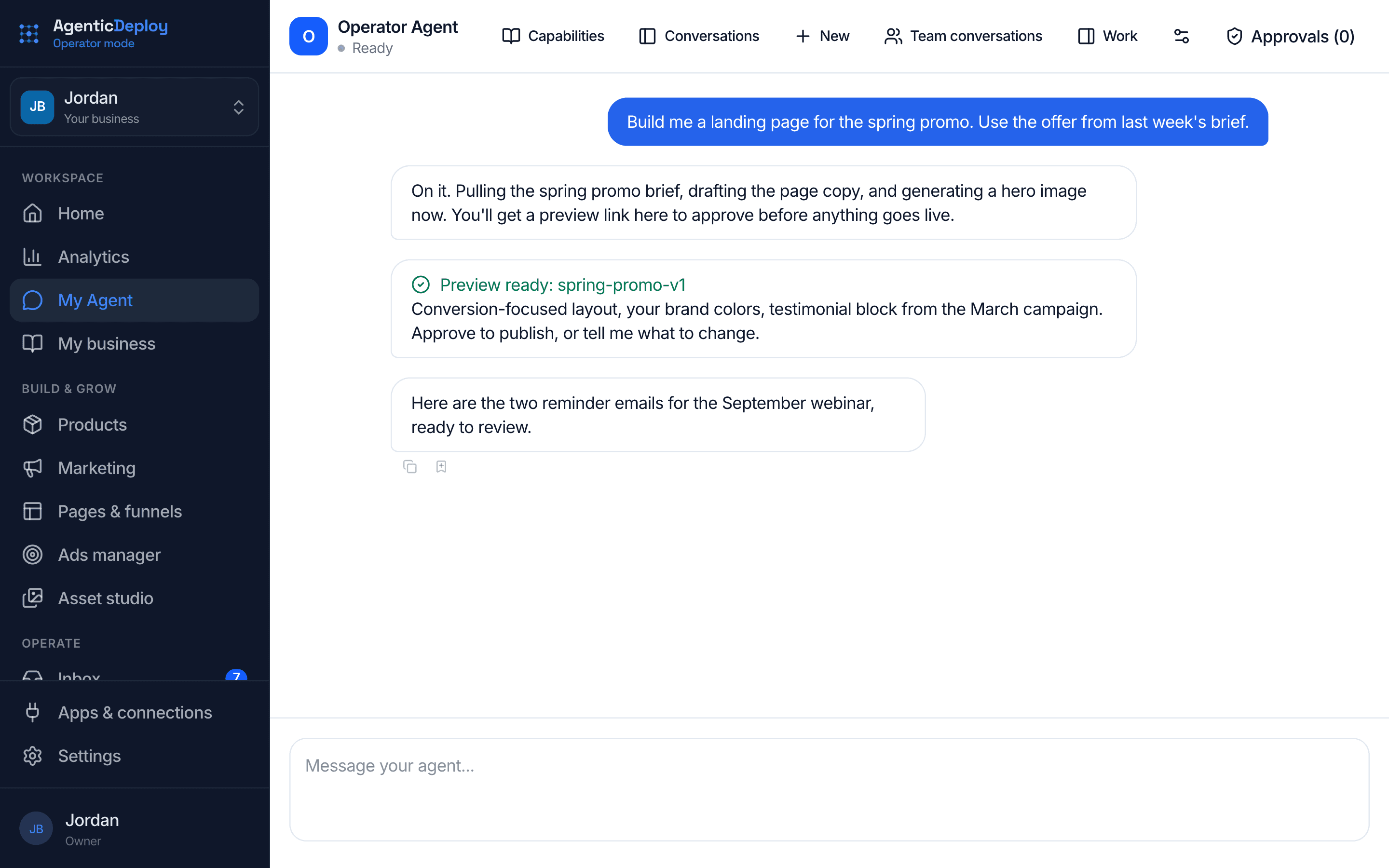The width and height of the screenshot is (1389, 868).
Task: Click the Operator mode label
Action: tap(94, 43)
